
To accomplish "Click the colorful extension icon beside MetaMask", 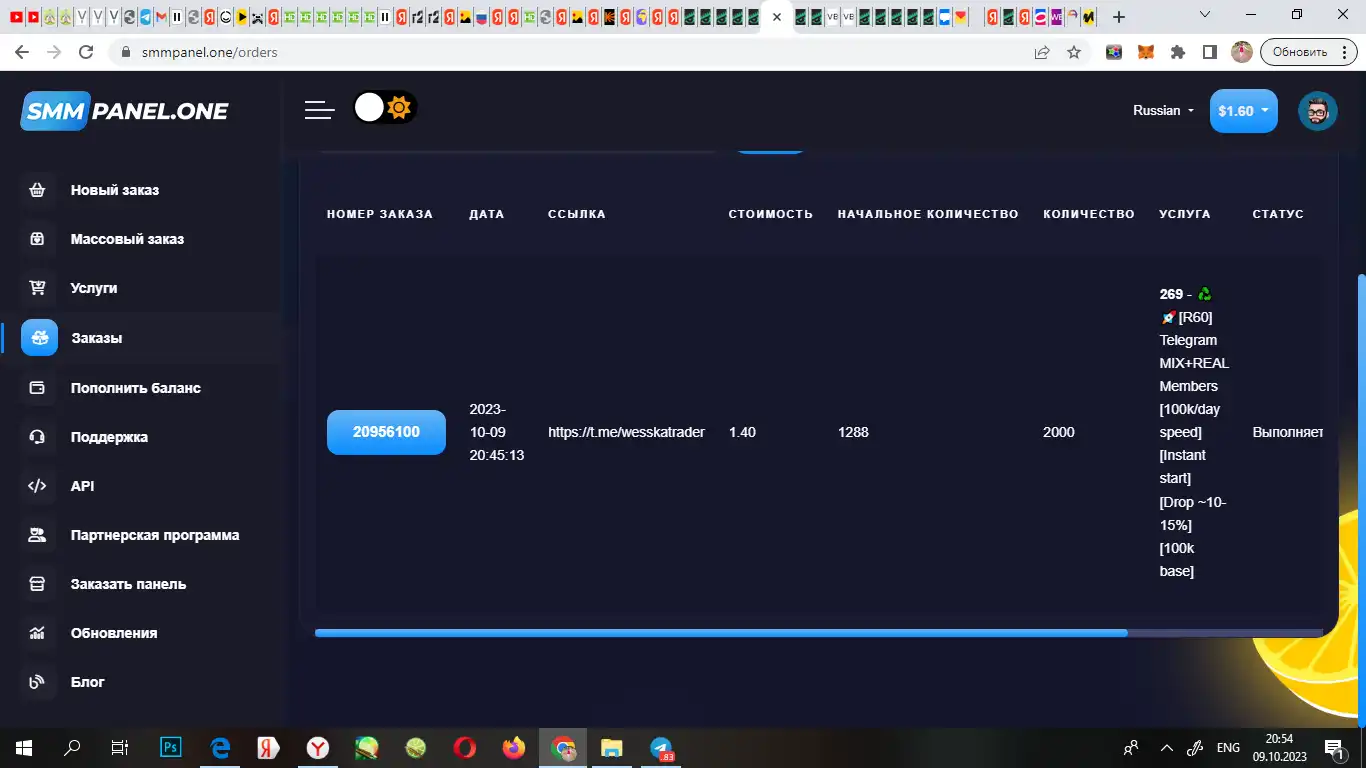I will (1114, 52).
